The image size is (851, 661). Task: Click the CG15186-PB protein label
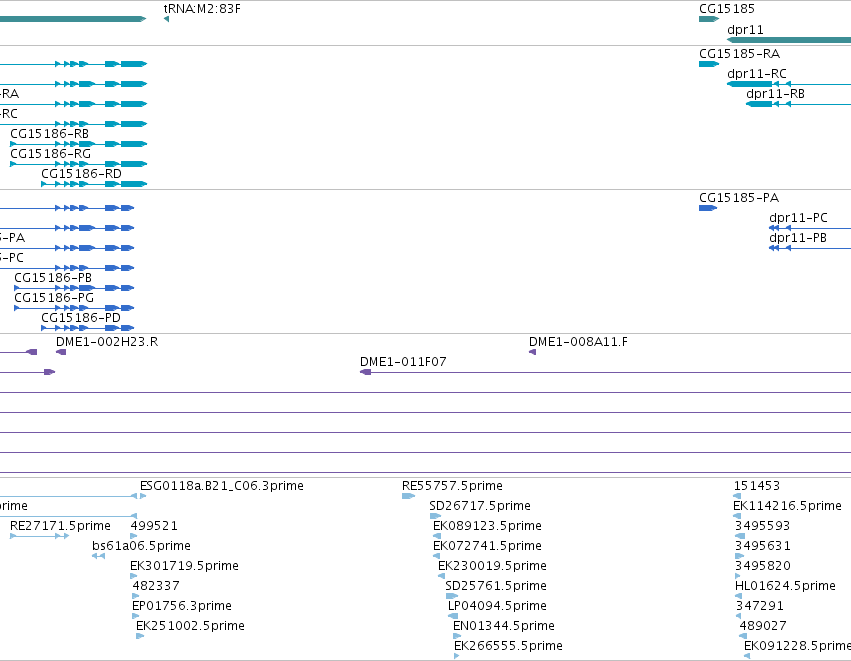[53, 277]
